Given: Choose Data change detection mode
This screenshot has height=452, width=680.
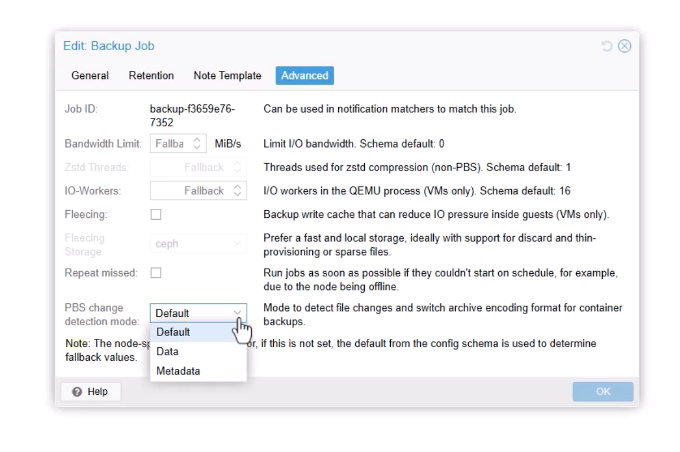Looking at the screenshot, I should [168, 351].
